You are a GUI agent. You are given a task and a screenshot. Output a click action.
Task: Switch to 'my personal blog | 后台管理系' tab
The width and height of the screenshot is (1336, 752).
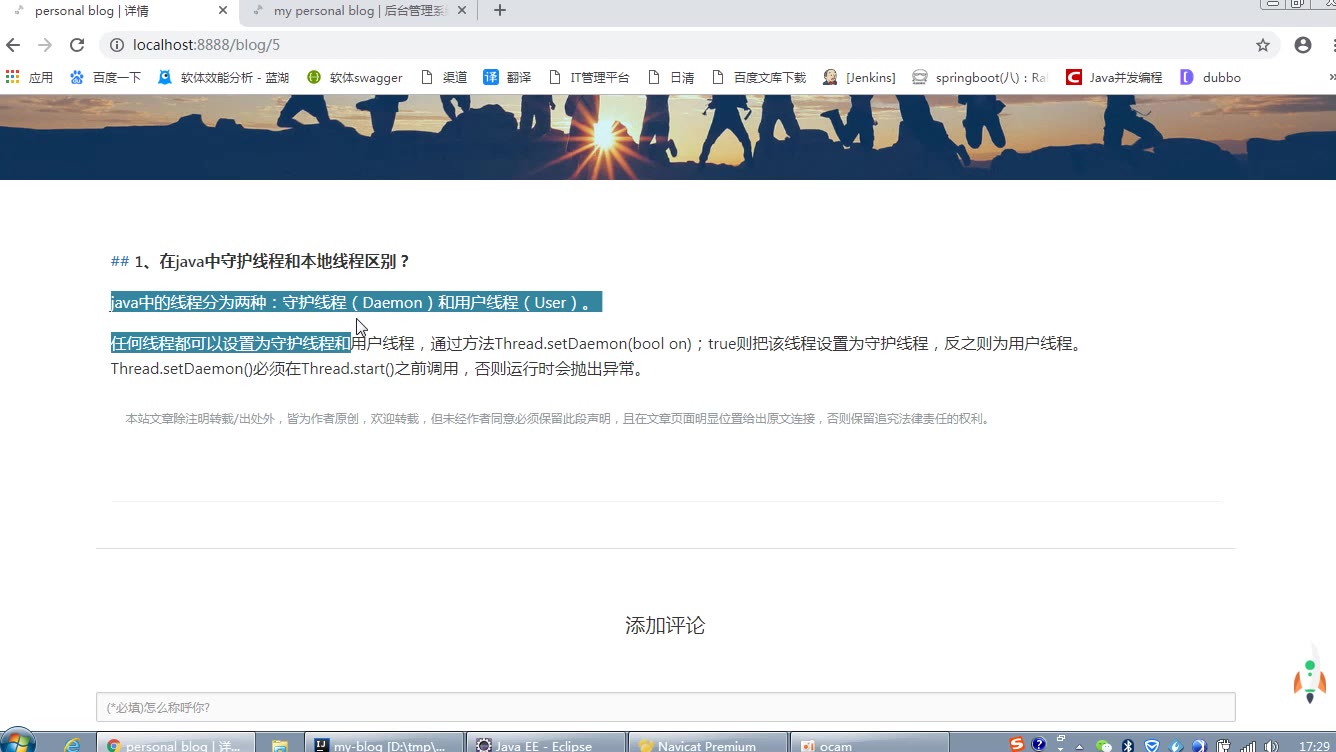tap(360, 11)
